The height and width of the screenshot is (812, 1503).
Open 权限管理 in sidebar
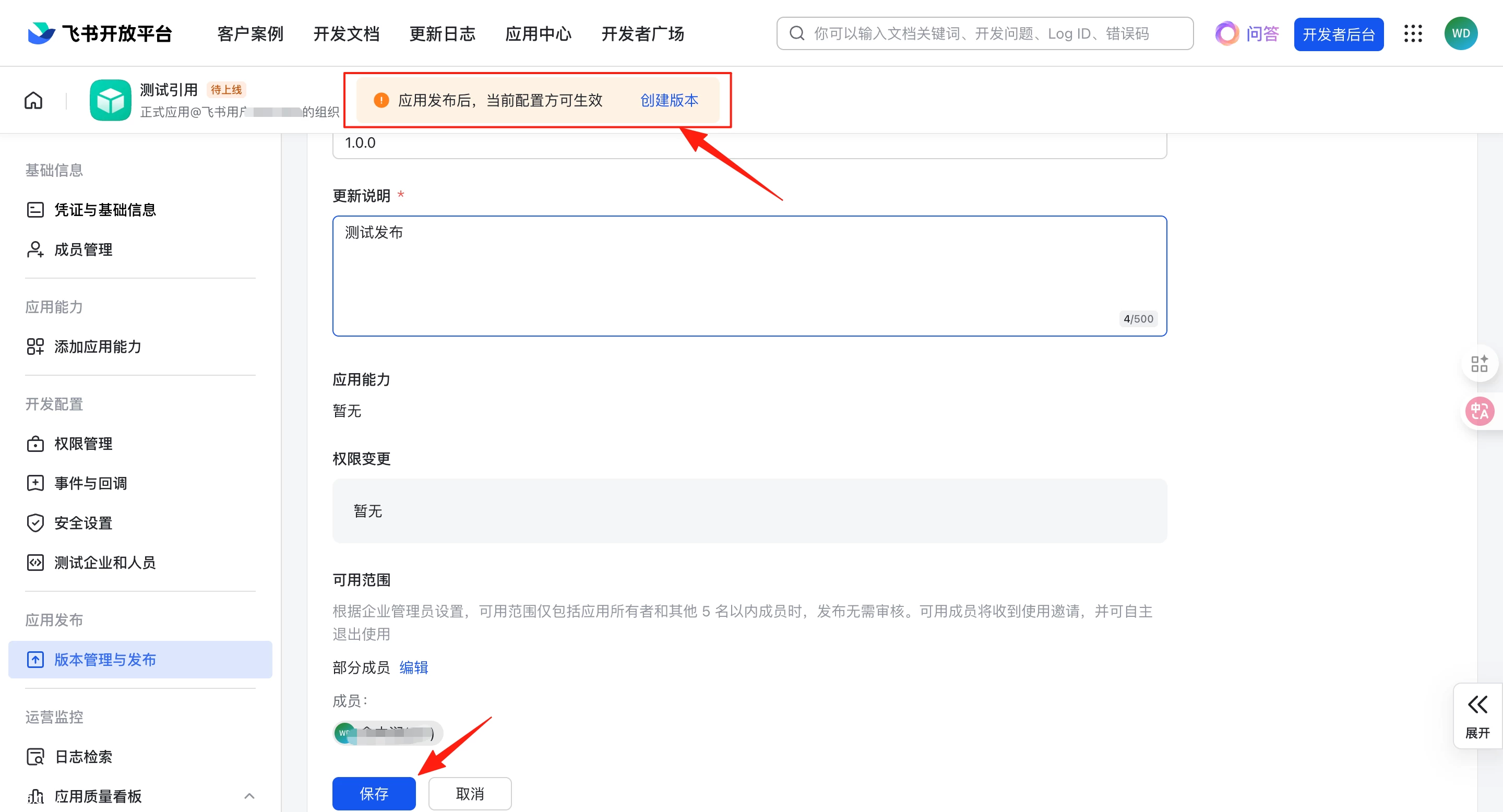click(83, 444)
